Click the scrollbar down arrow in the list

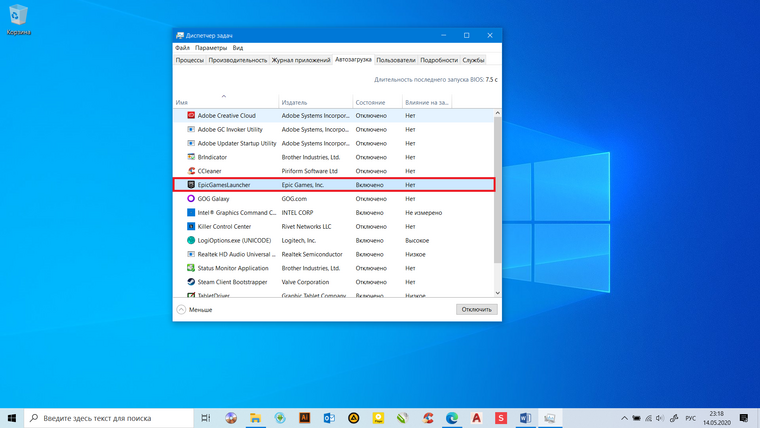(x=497, y=293)
